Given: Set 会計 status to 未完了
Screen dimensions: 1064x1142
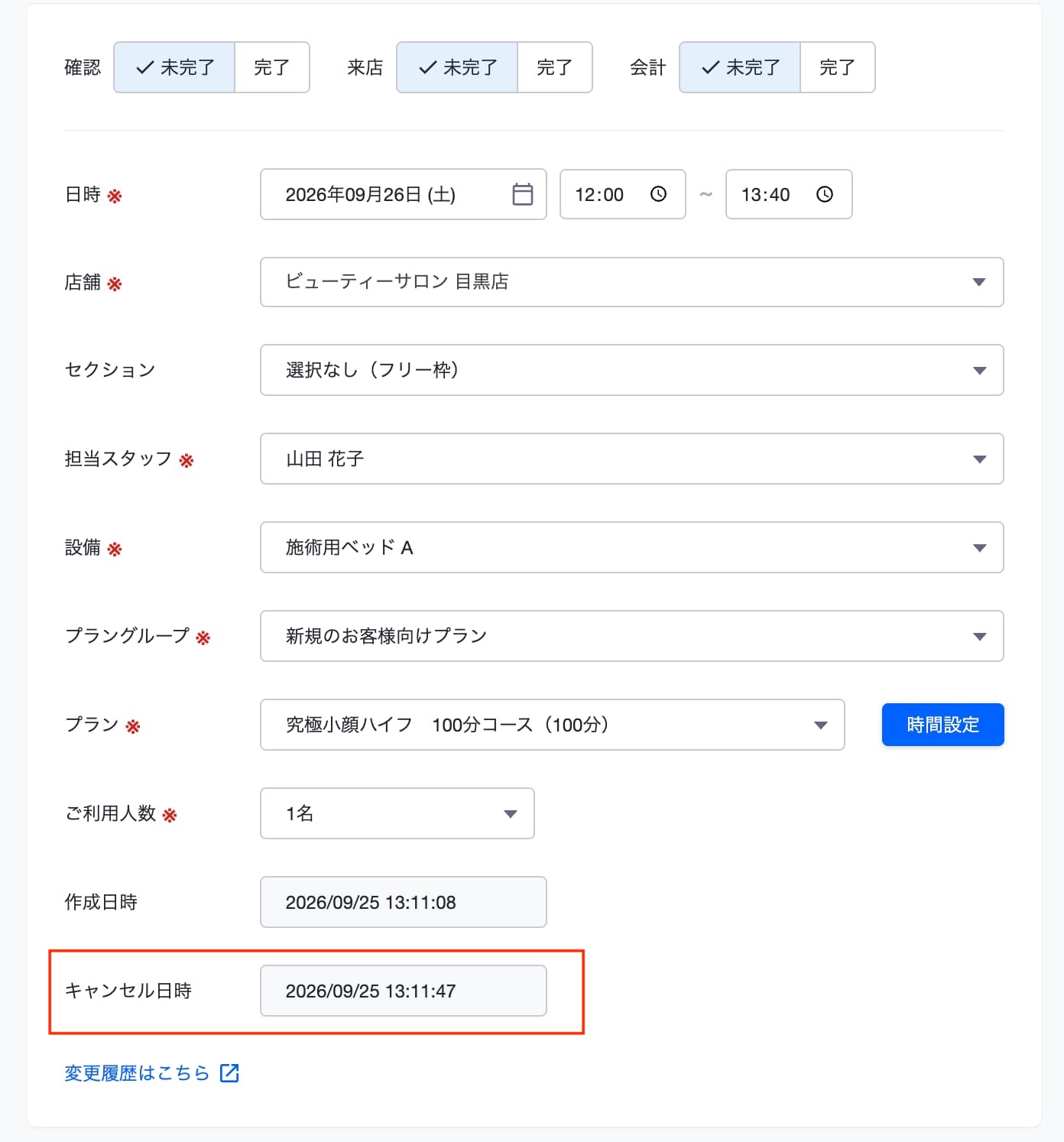Looking at the screenshot, I should (740, 67).
